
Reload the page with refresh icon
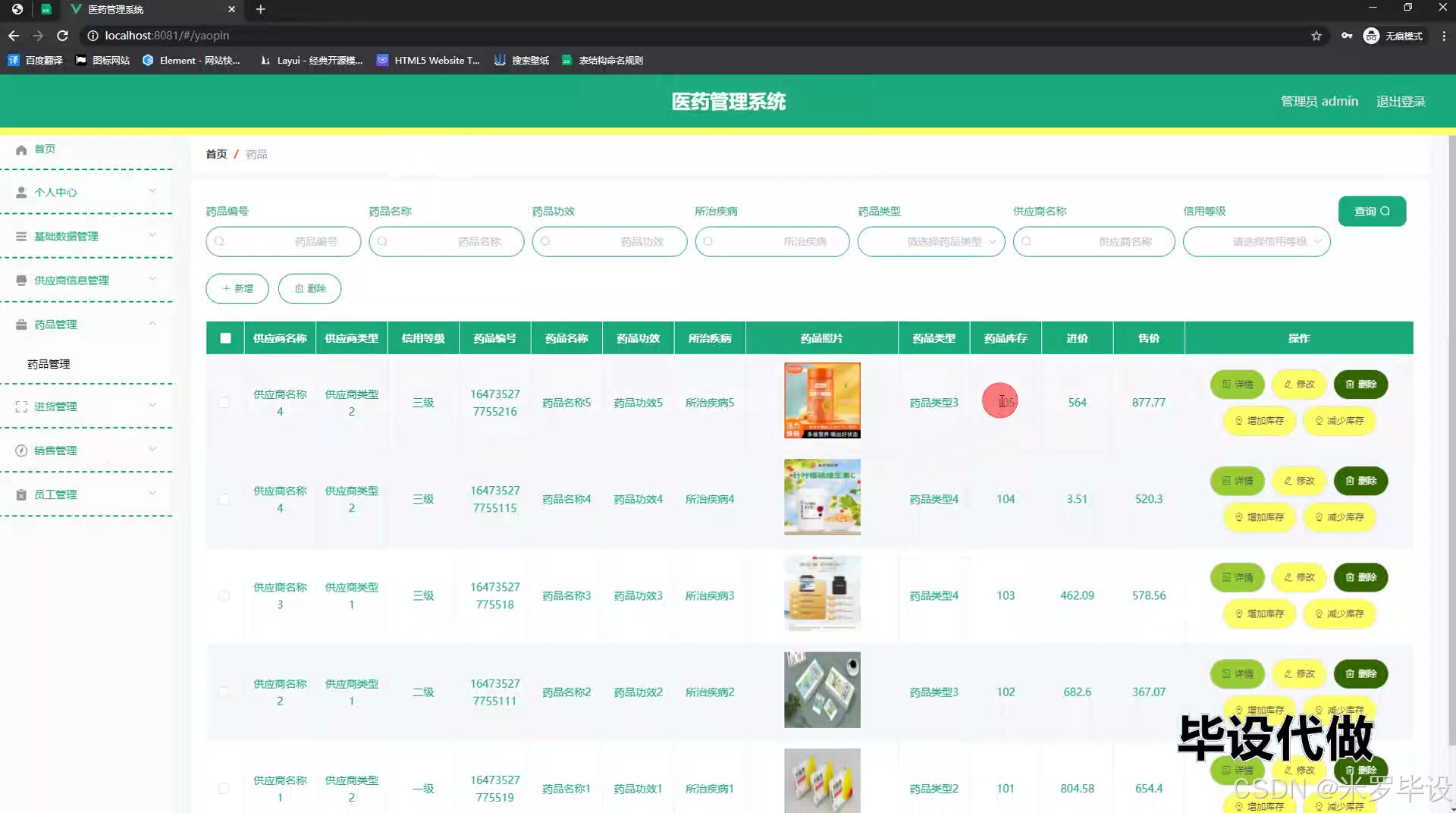(x=63, y=36)
